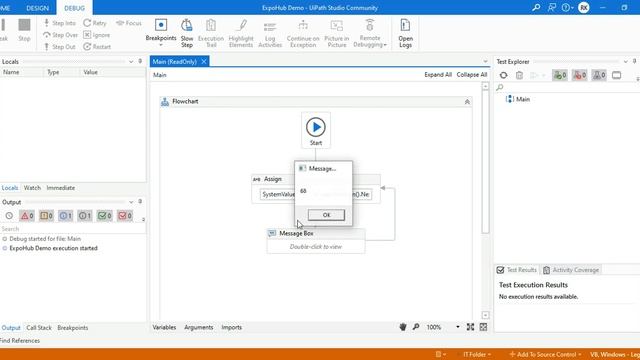Switch to the Activity Coverage tab
Screen dimensions: 640x360
coord(571,270)
